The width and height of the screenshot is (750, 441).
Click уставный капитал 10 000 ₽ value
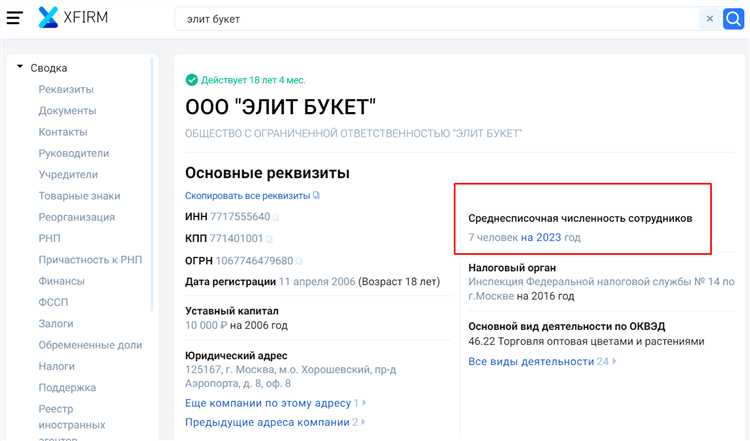206,325
